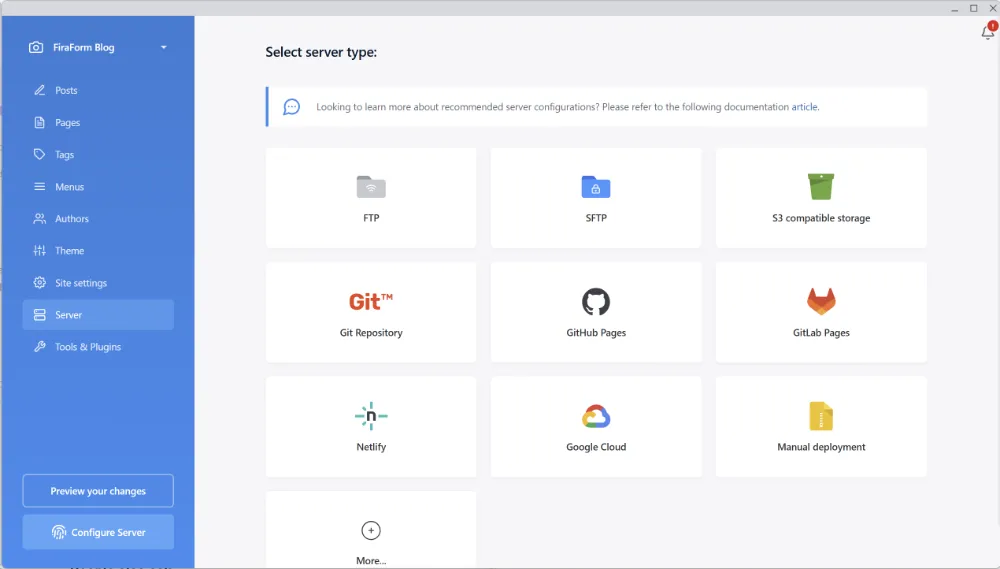Viewport: 1000px width, 569px height.
Task: Click the document icon next to Pages
Action: coord(40,122)
